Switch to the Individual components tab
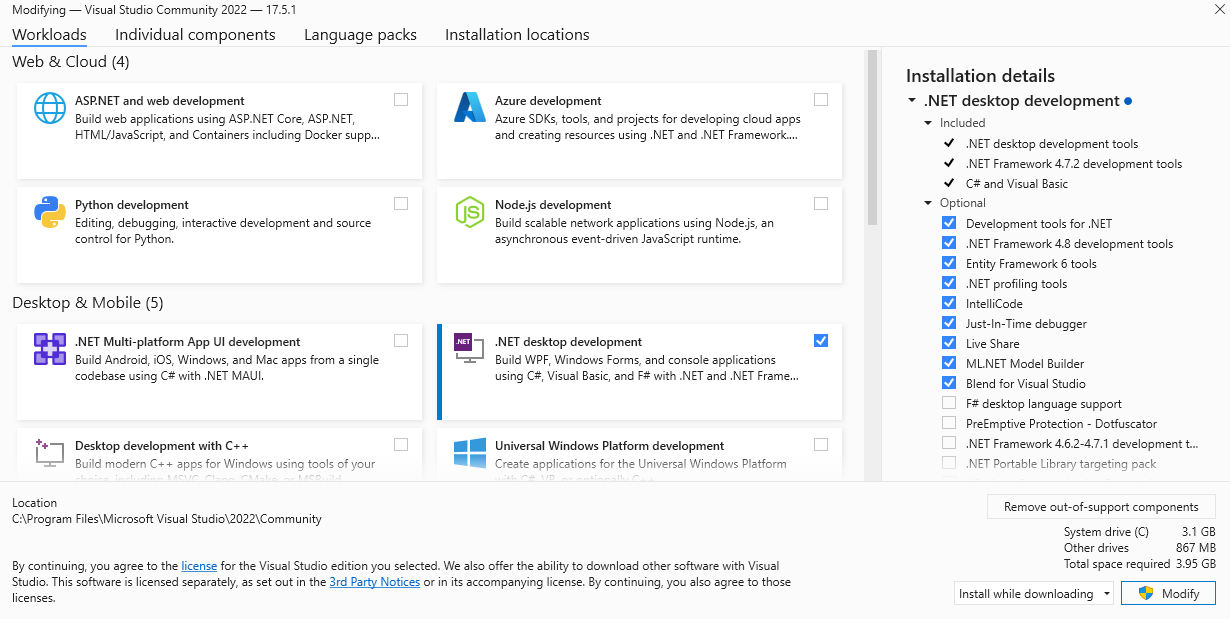Image resolution: width=1230 pixels, height=619 pixels. 195,35
